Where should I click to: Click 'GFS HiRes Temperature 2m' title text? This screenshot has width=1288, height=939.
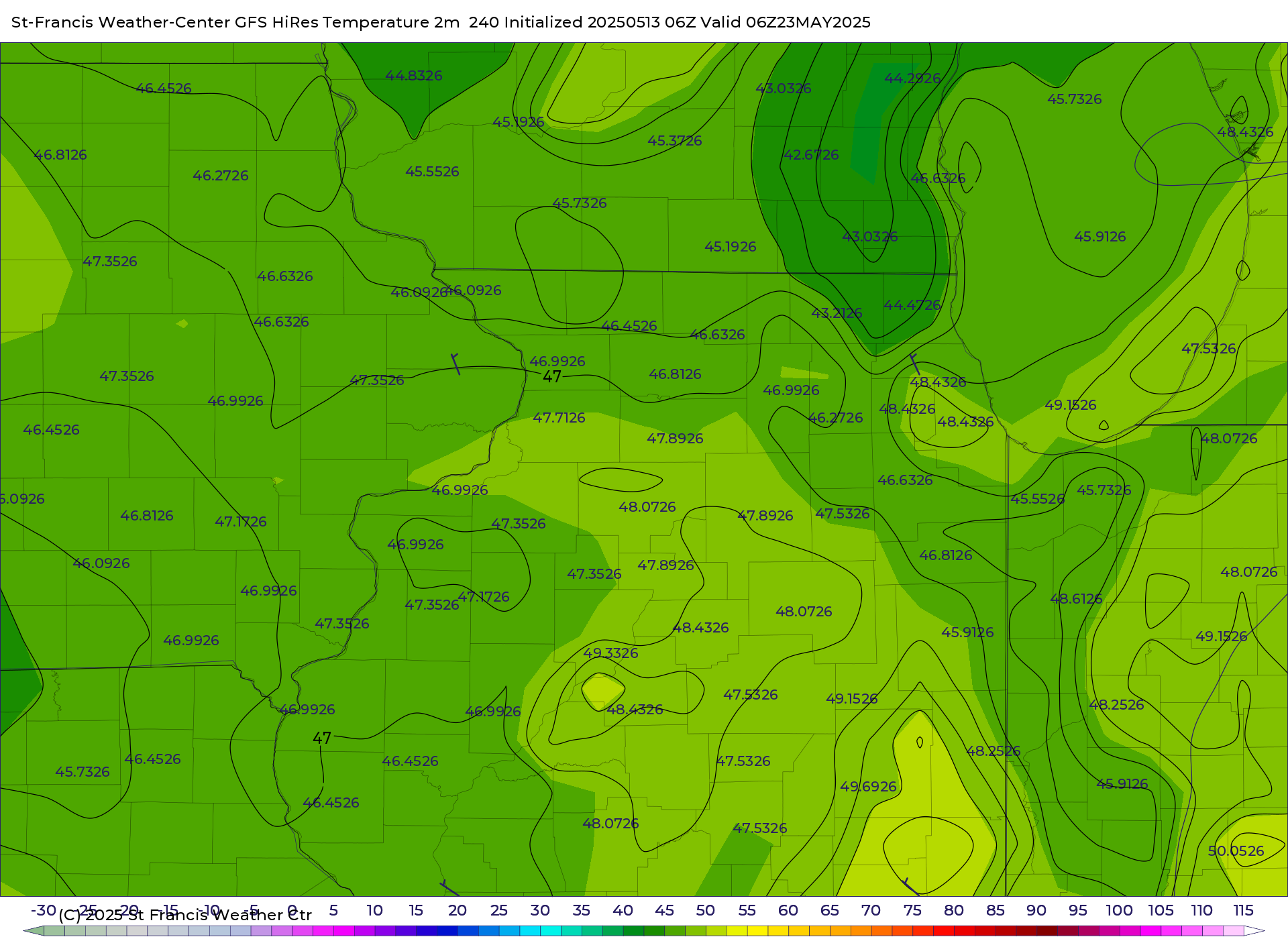point(347,22)
